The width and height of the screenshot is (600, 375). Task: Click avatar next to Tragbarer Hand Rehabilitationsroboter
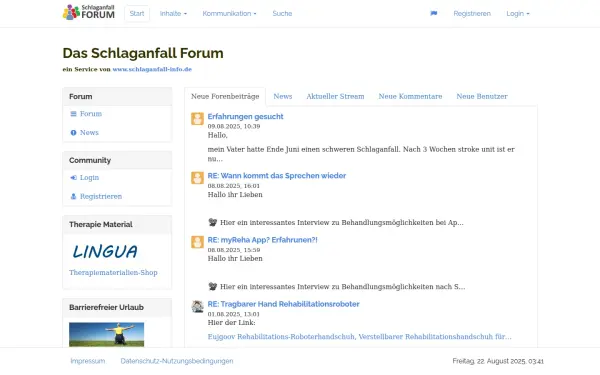tap(197, 306)
